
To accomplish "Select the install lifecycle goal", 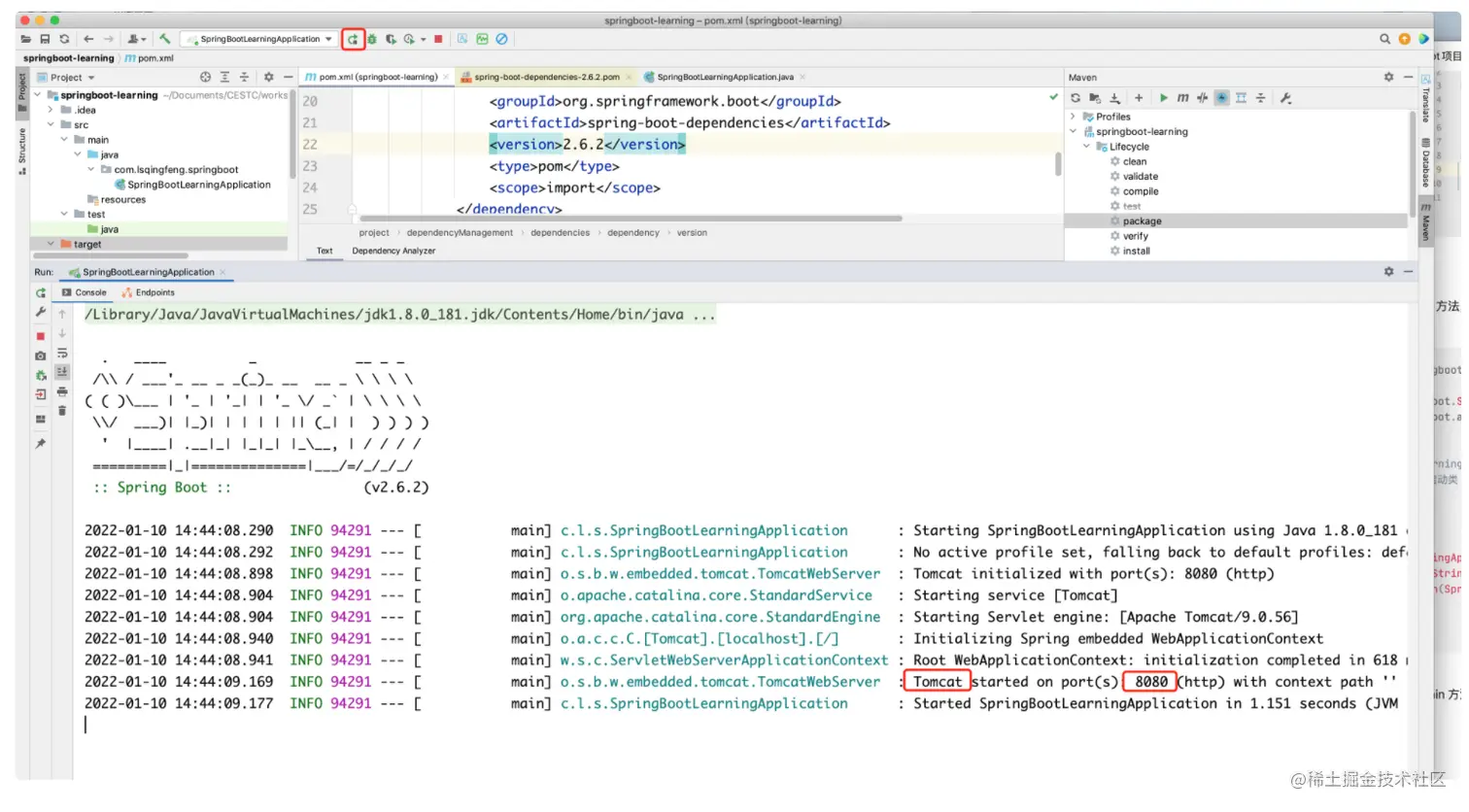I will [x=1137, y=251].
